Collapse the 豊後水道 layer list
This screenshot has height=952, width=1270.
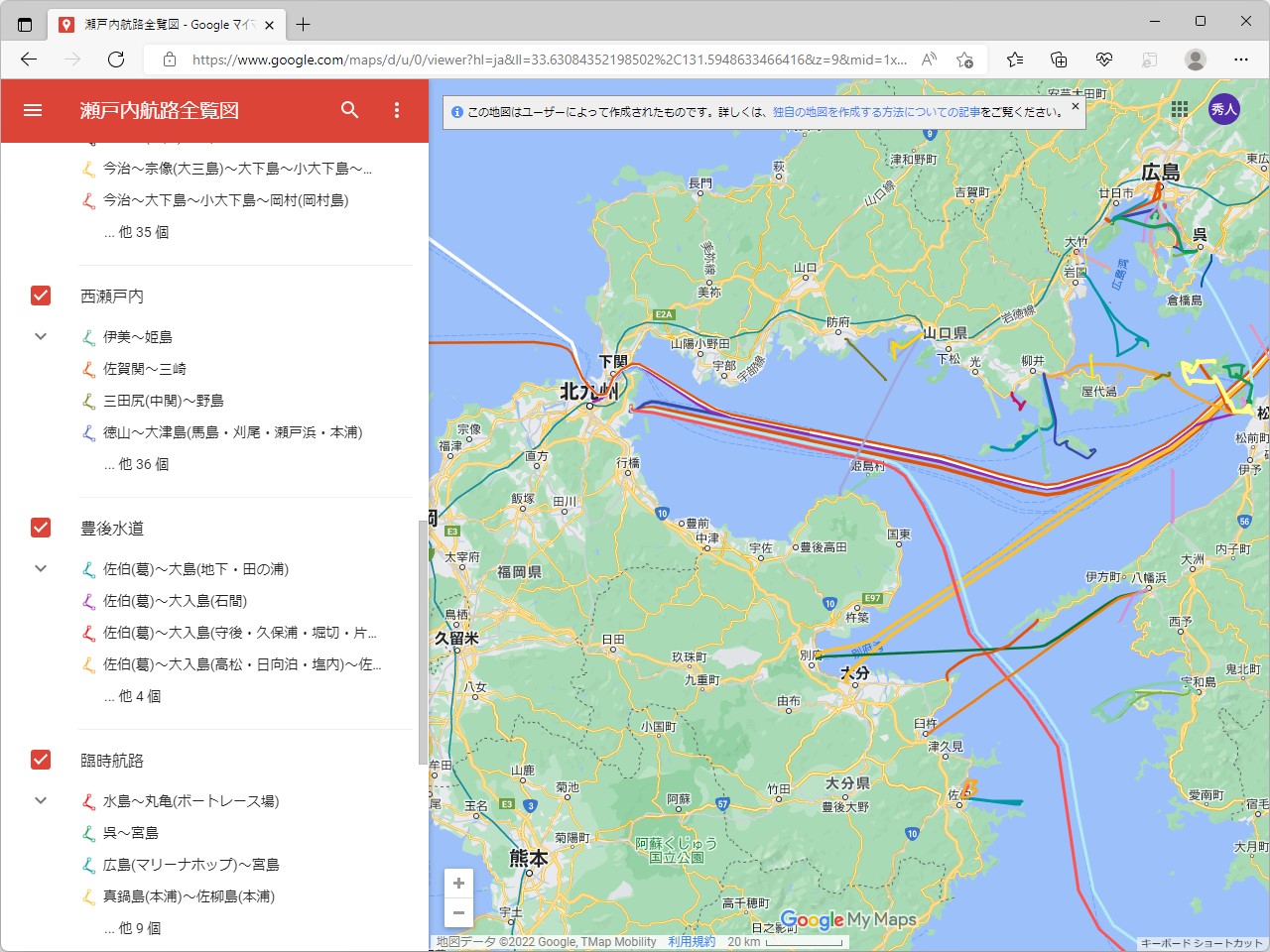click(40, 568)
